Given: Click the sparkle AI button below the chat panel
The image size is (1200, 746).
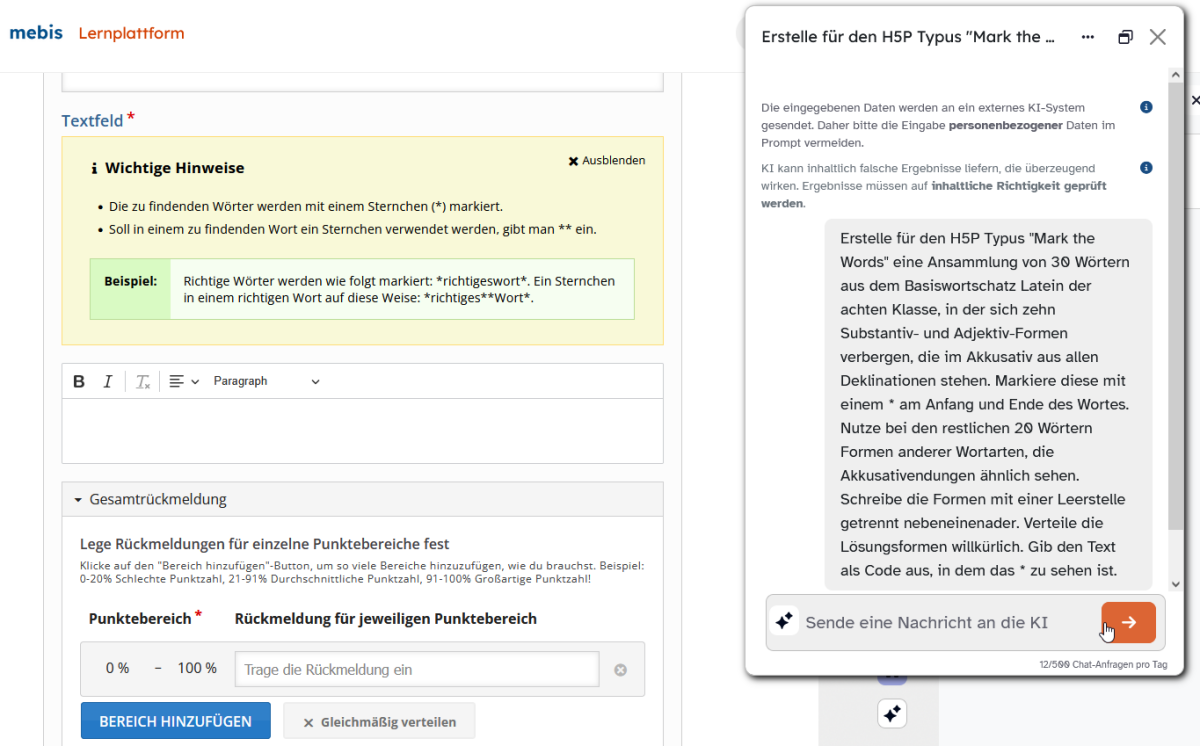Looking at the screenshot, I should (892, 713).
